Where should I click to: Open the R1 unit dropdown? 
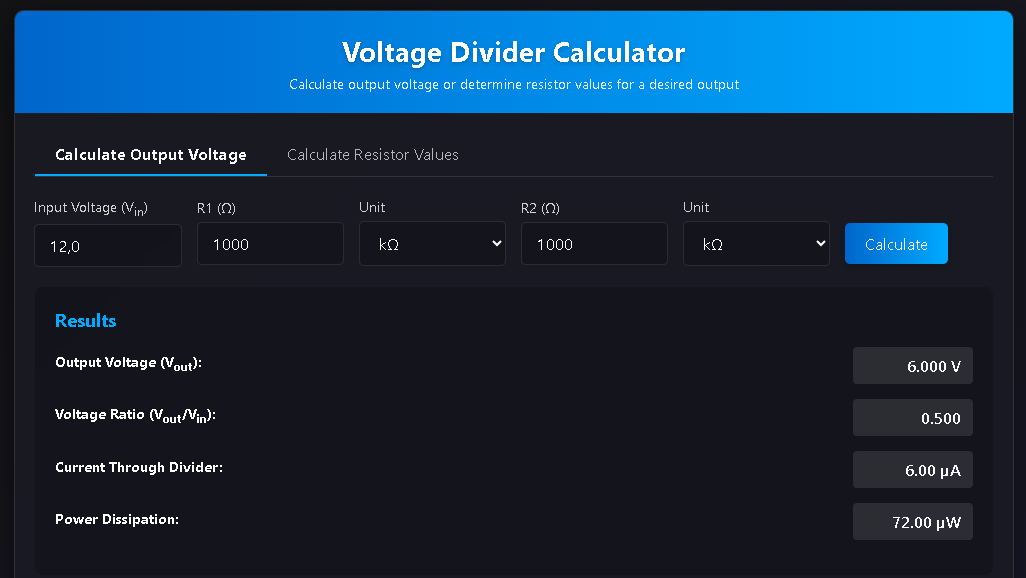pyautogui.click(x=432, y=244)
